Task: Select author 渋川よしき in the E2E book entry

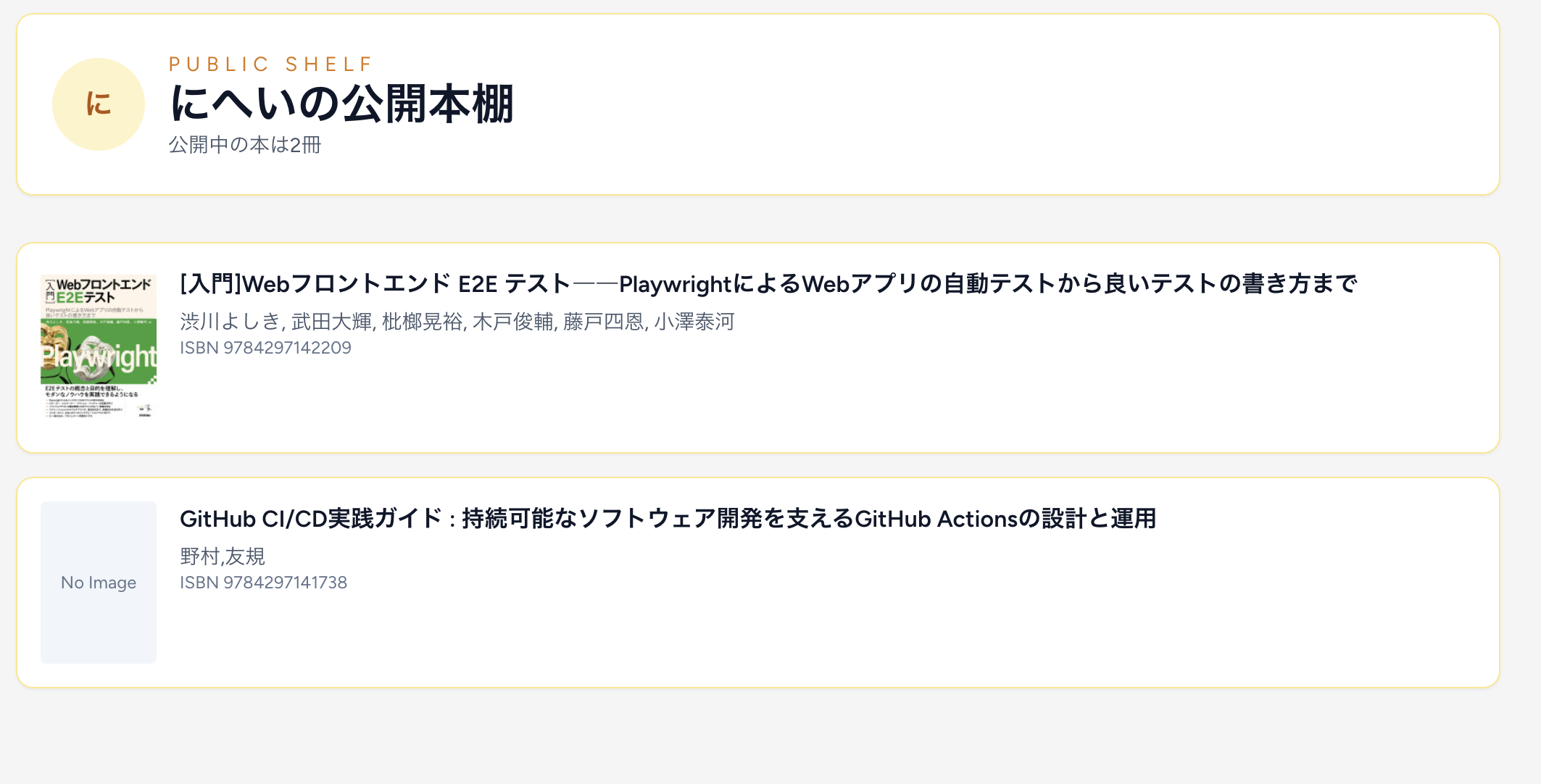Action: (x=230, y=322)
